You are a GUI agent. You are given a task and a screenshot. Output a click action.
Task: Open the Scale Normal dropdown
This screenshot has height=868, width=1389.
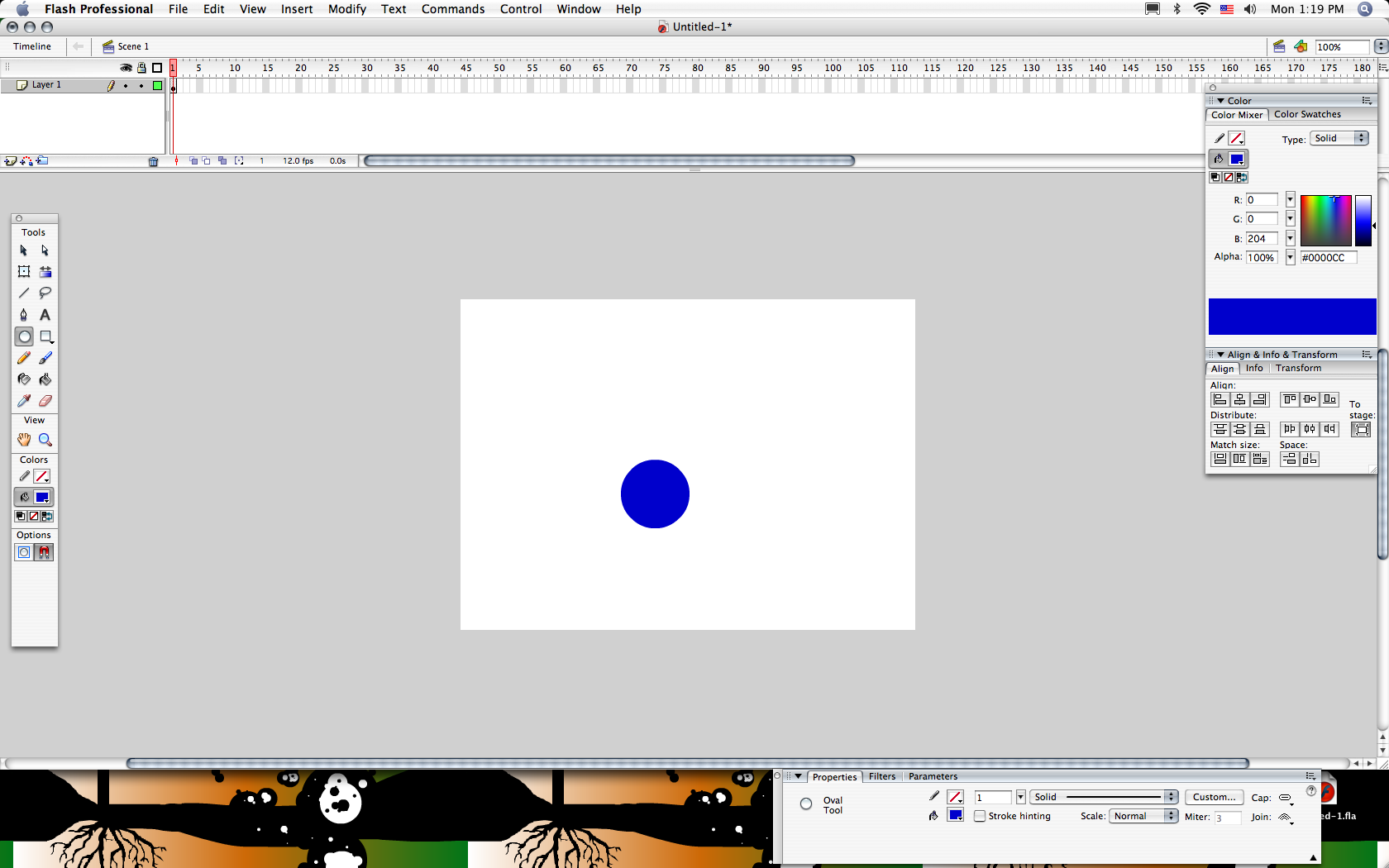(1143, 816)
